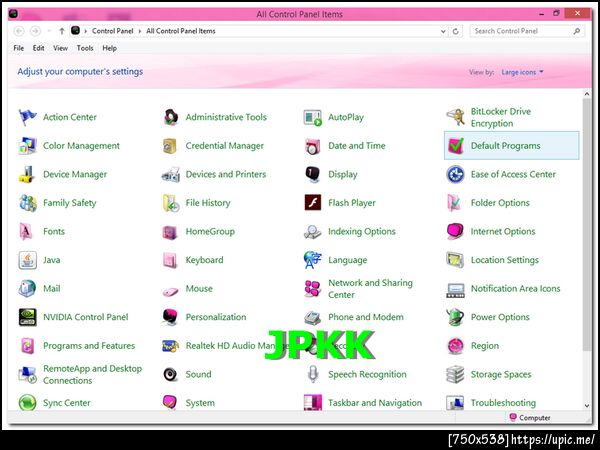Open the System link
The width and height of the screenshot is (600, 450).
(200, 403)
